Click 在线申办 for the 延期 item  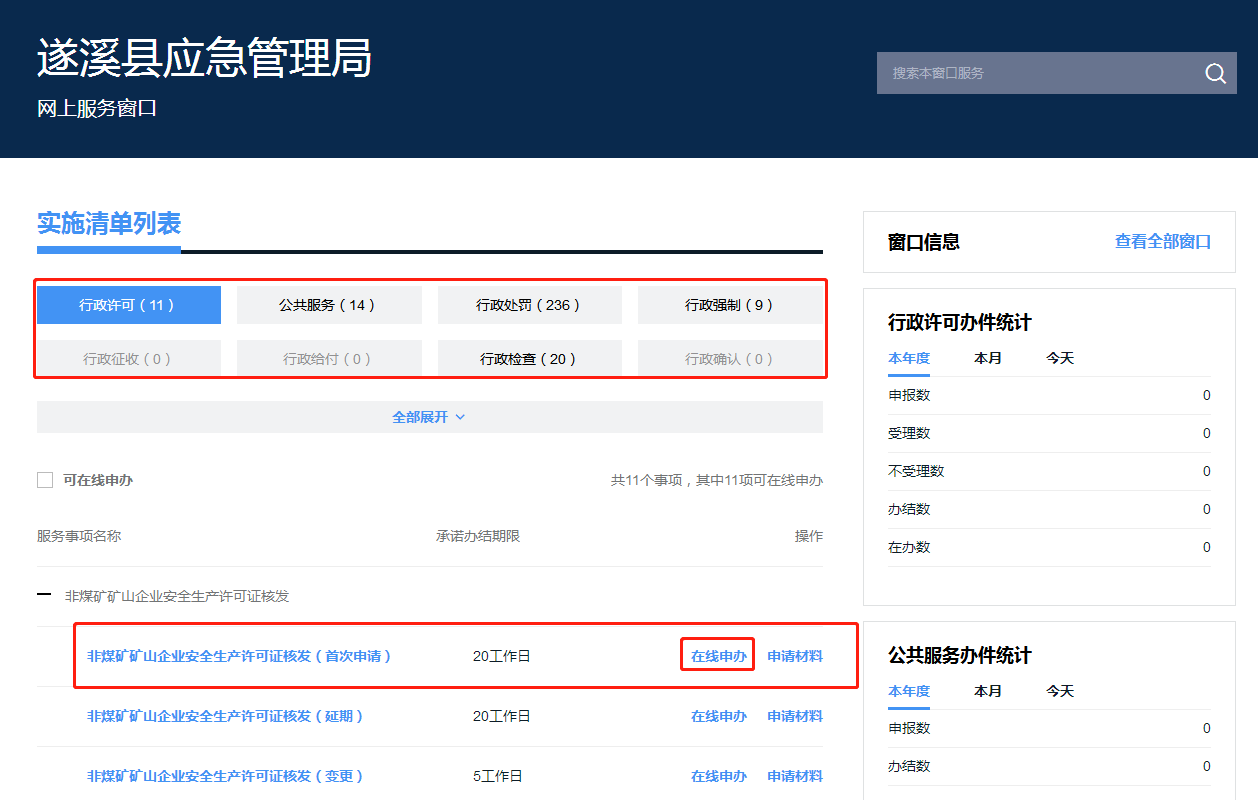pyautogui.click(x=718, y=717)
